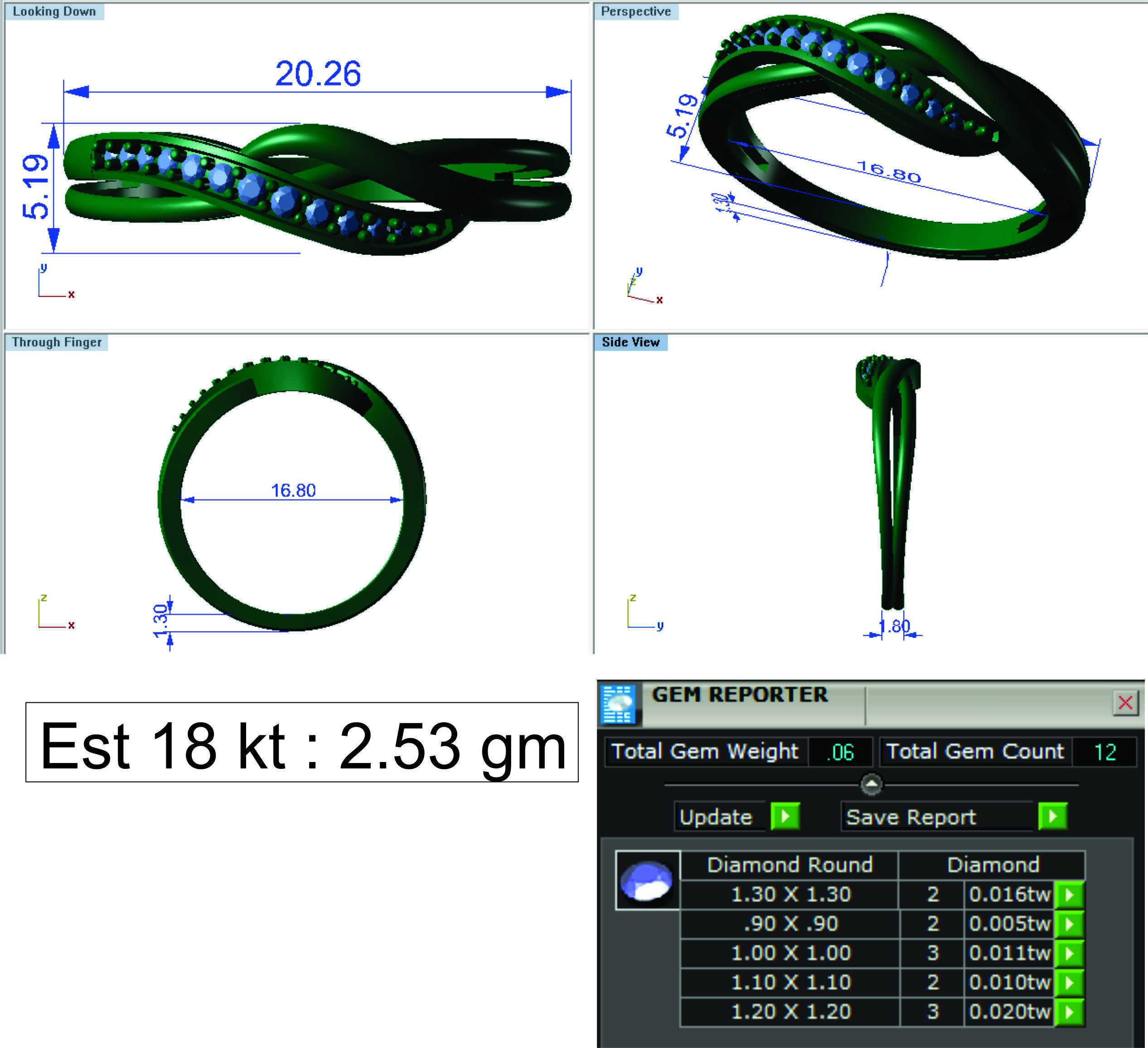
Task: Click the ring model in Through Finger view
Action: pyautogui.click(x=292, y=494)
